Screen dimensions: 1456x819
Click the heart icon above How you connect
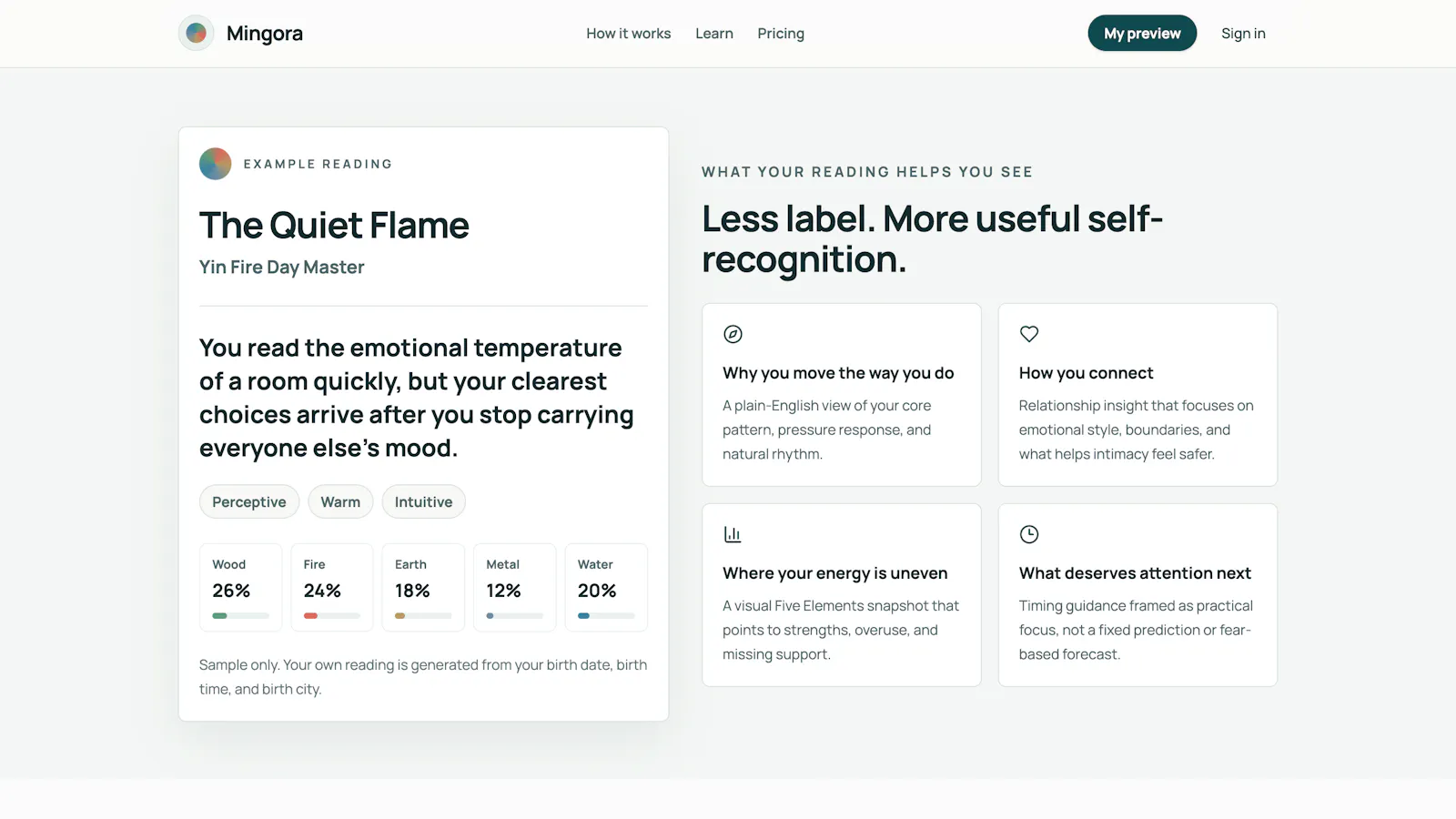pos(1029,334)
